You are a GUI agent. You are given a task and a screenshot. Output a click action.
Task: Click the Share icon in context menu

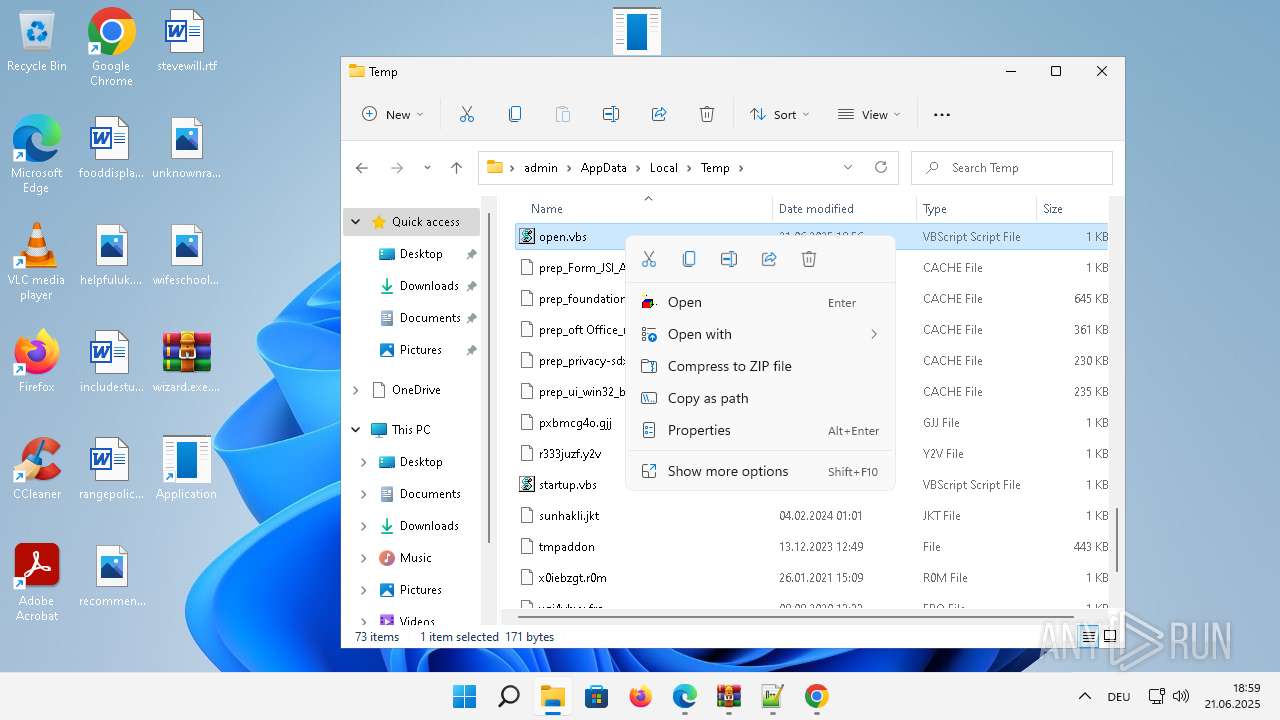[769, 259]
